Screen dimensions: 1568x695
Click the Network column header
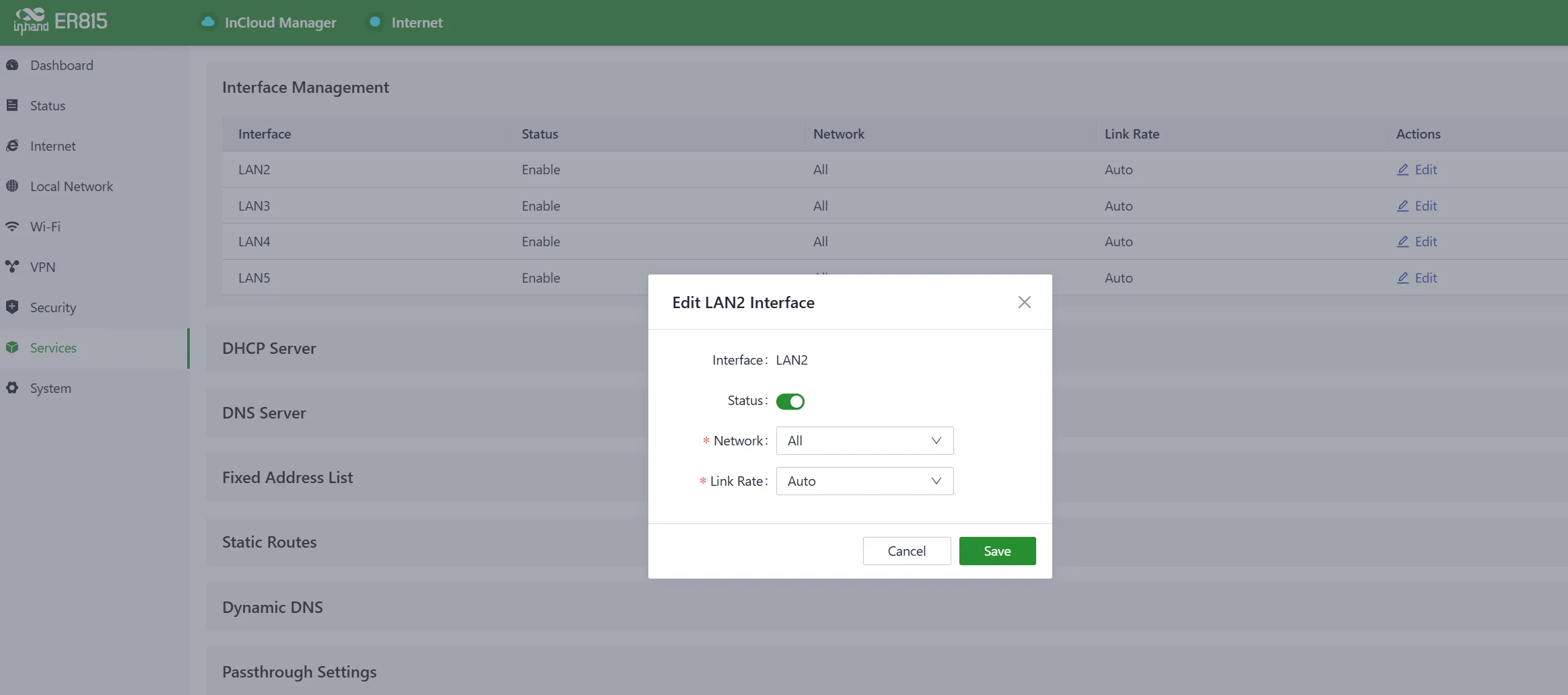pyautogui.click(x=839, y=134)
